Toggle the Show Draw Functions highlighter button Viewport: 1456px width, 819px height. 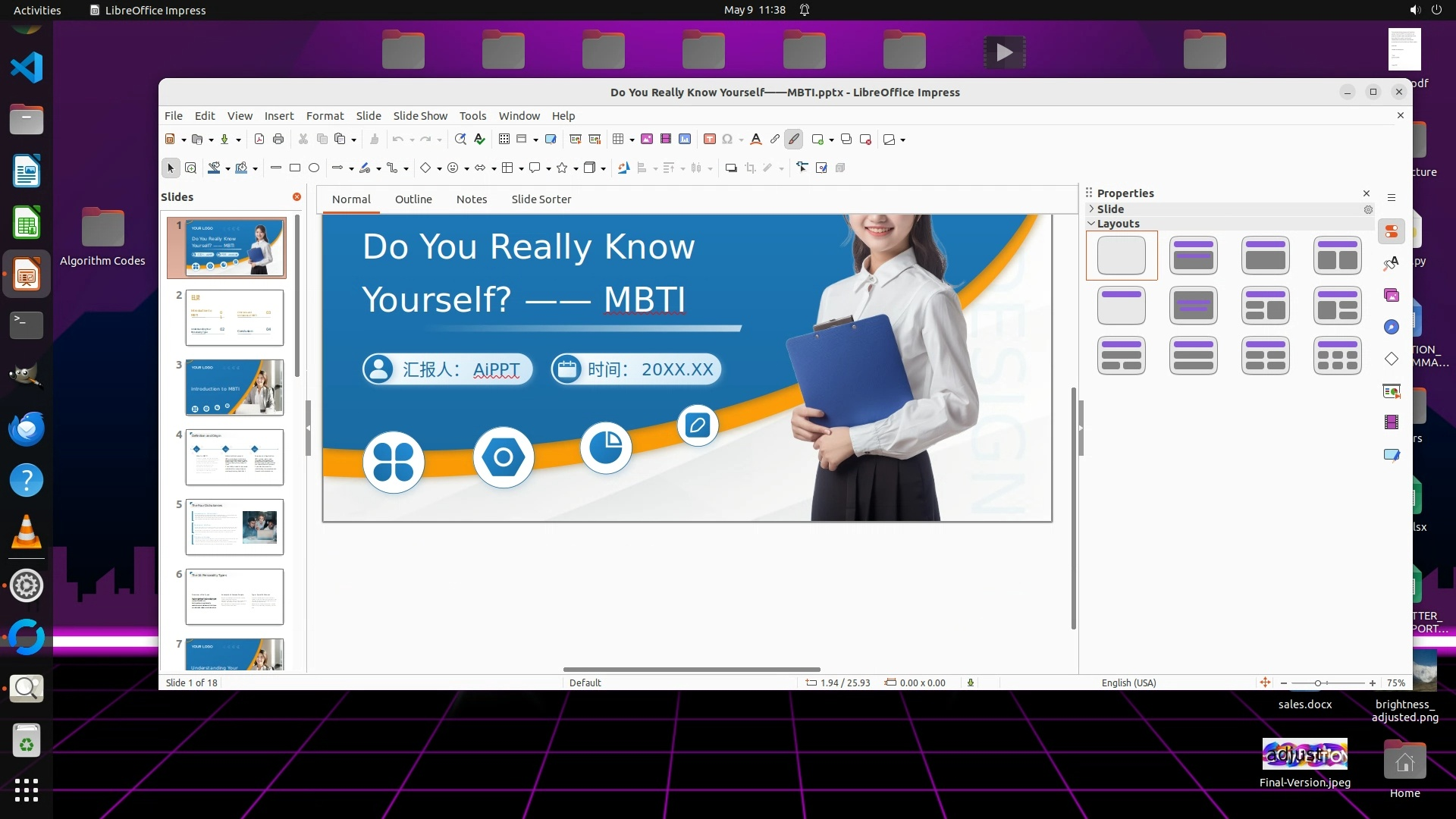(x=794, y=139)
